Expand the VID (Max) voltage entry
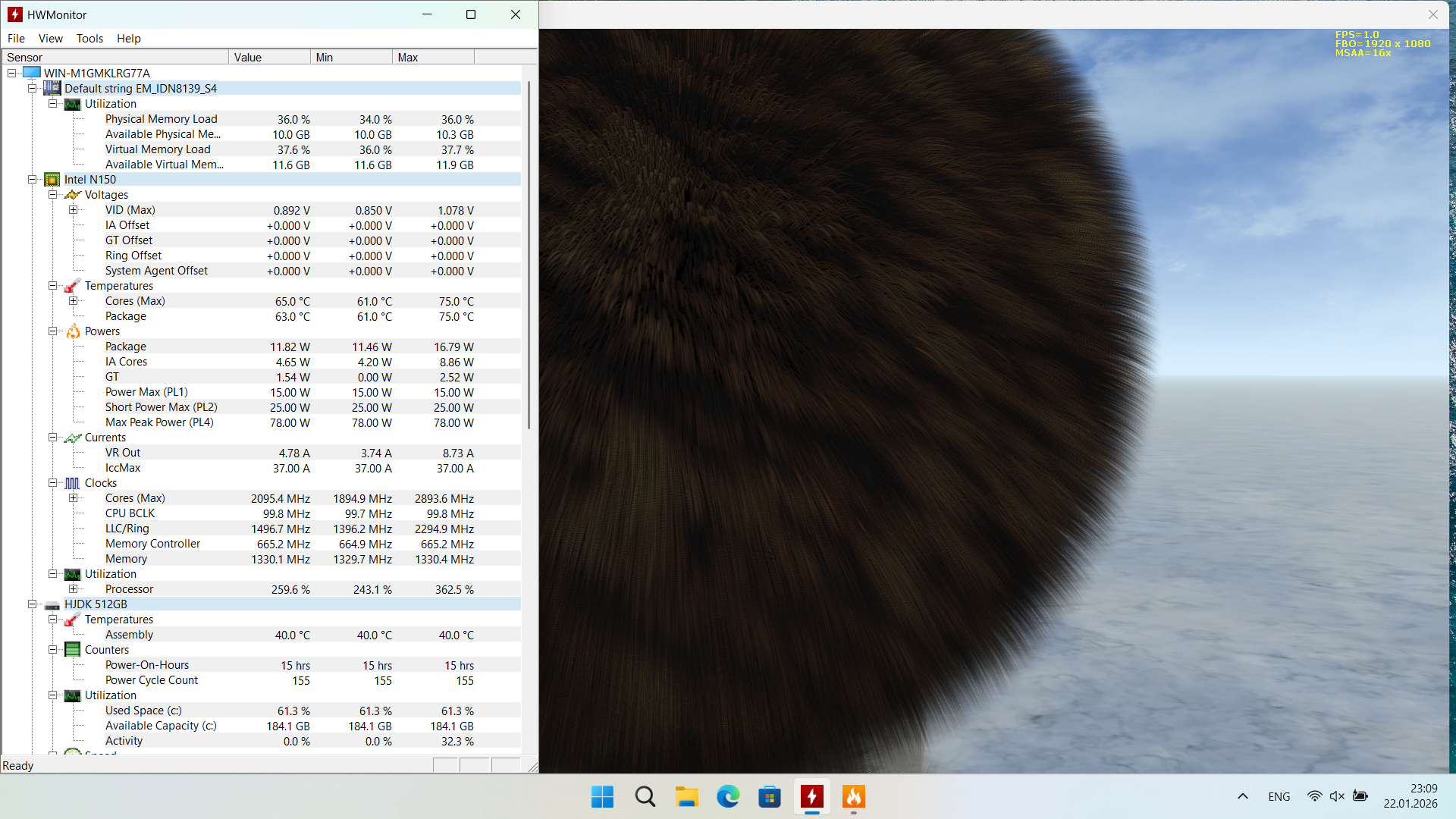 point(74,210)
